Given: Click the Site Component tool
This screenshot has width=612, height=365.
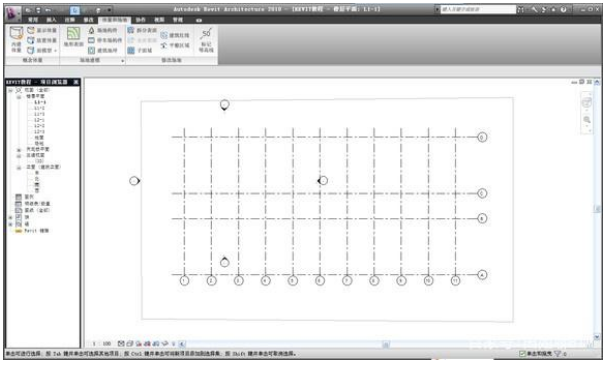Looking at the screenshot, I should [102, 30].
